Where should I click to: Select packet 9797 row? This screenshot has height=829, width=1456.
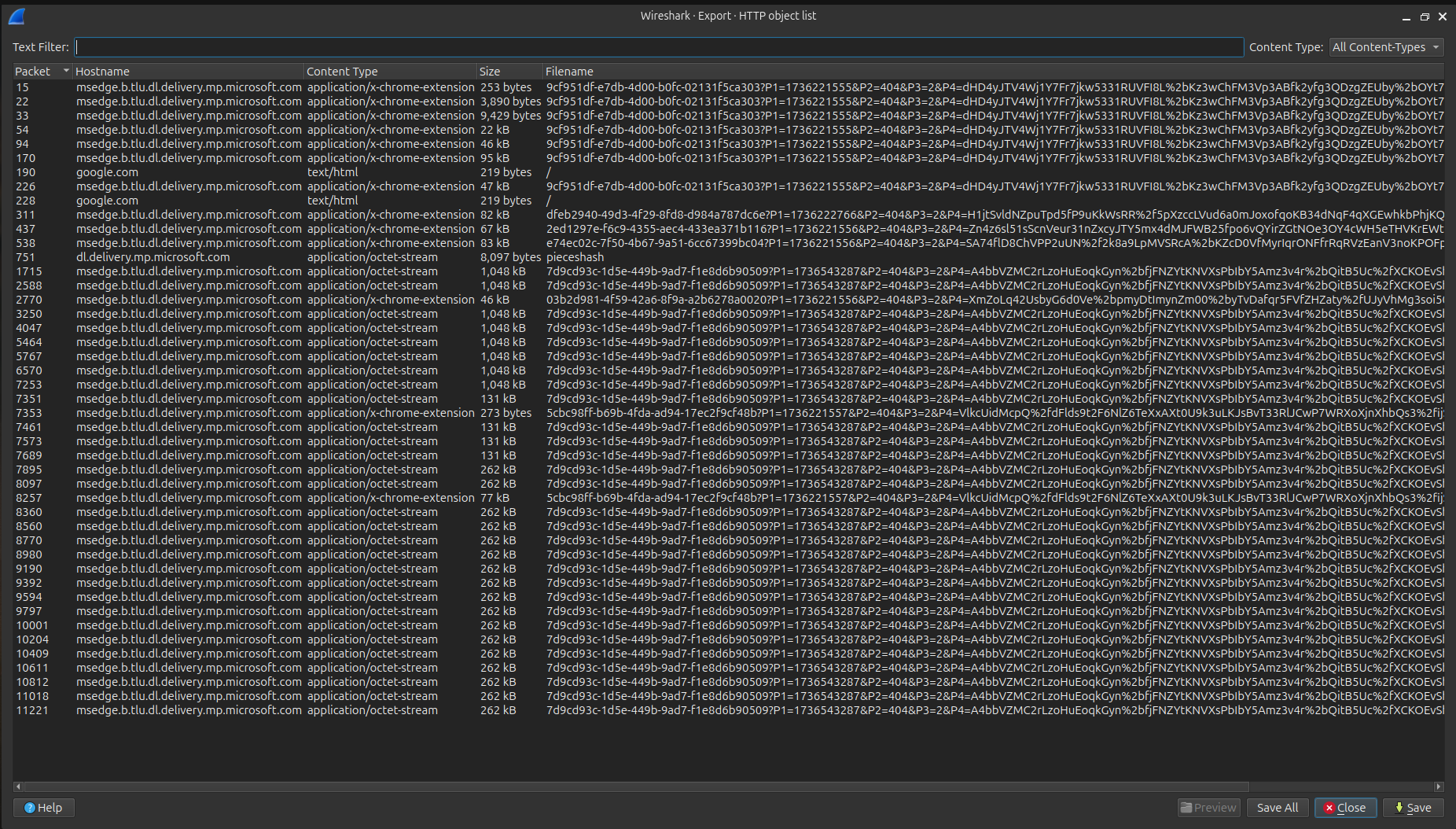tap(729, 611)
